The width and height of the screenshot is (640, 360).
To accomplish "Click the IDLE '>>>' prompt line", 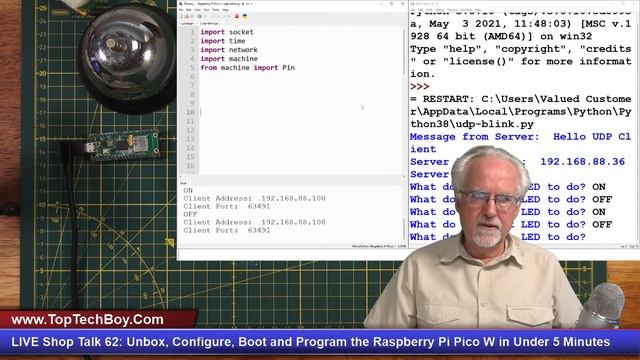I will pyautogui.click(x=420, y=87).
